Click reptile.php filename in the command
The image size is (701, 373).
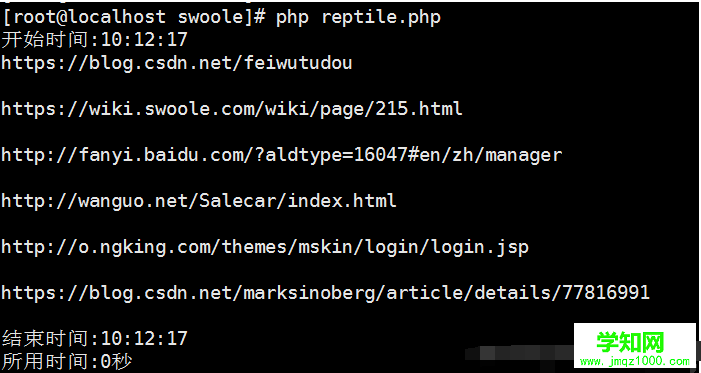pyautogui.click(x=381, y=18)
